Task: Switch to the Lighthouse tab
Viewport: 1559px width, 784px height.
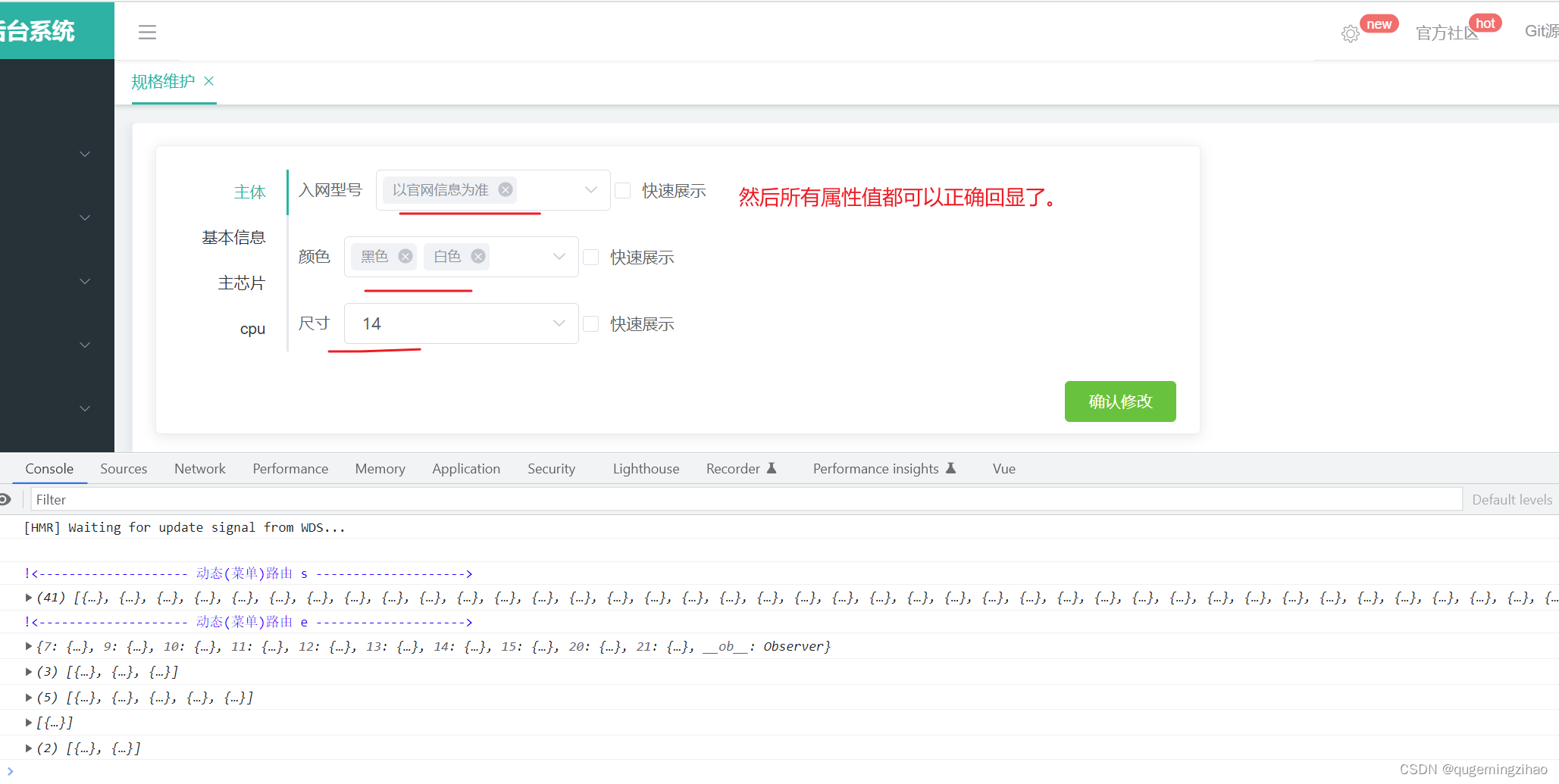Action: tap(646, 468)
